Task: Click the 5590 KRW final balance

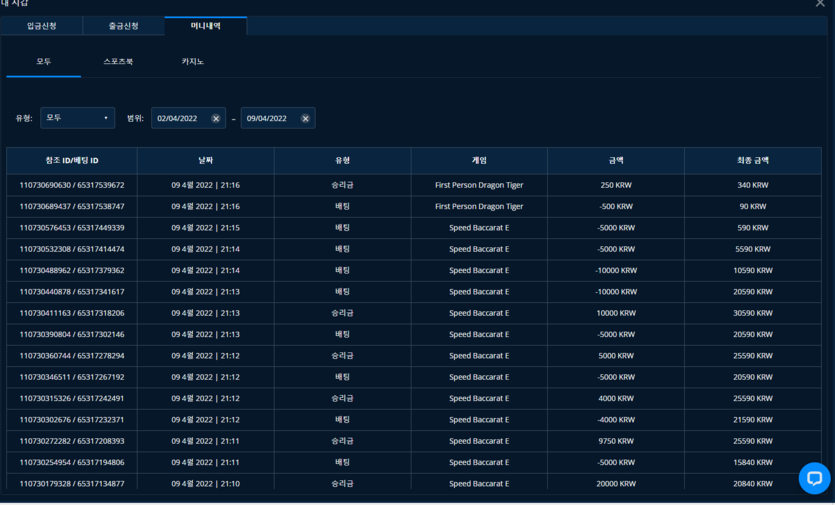Action: coord(753,249)
